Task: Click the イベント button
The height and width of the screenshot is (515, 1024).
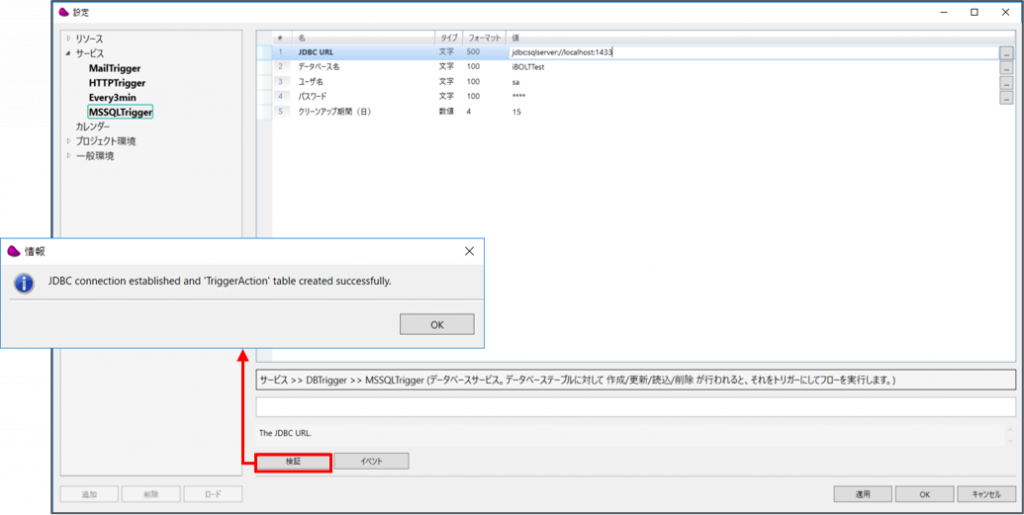Action: tap(371, 461)
